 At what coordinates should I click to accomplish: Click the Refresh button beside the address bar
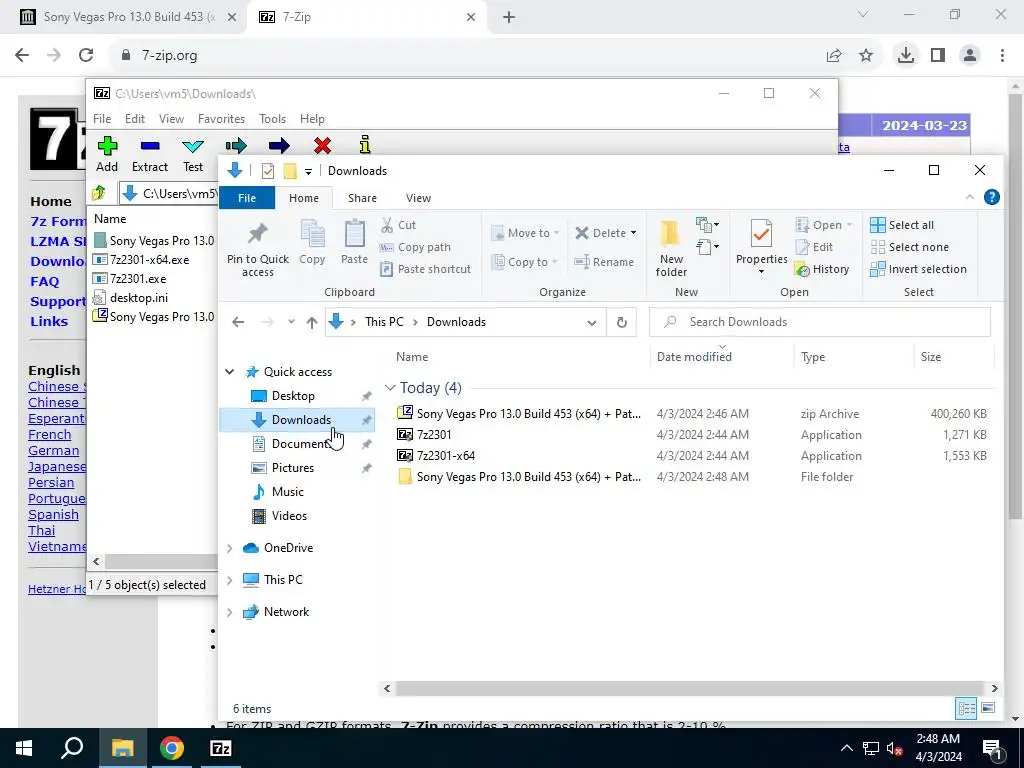pos(622,322)
